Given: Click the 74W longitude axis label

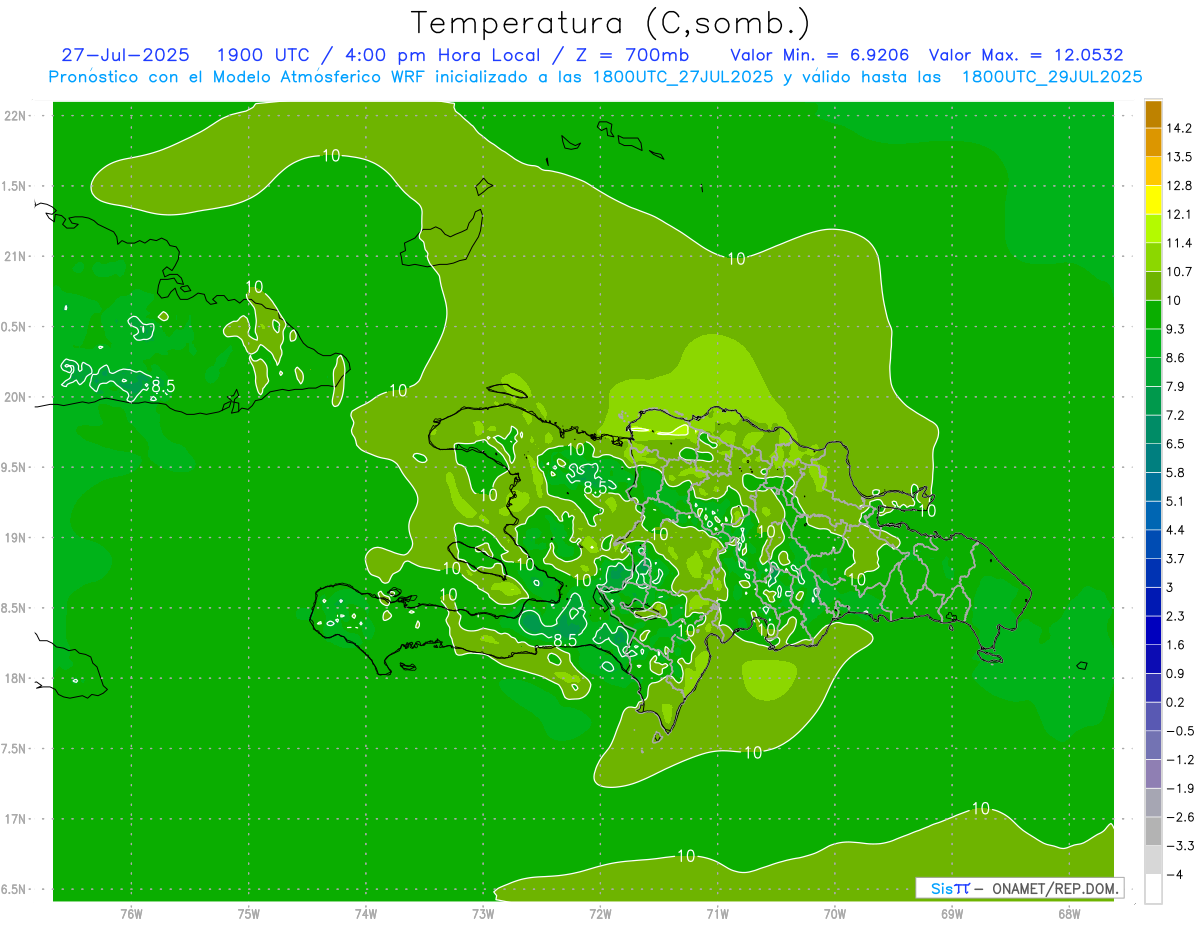Looking at the screenshot, I should tap(366, 913).
